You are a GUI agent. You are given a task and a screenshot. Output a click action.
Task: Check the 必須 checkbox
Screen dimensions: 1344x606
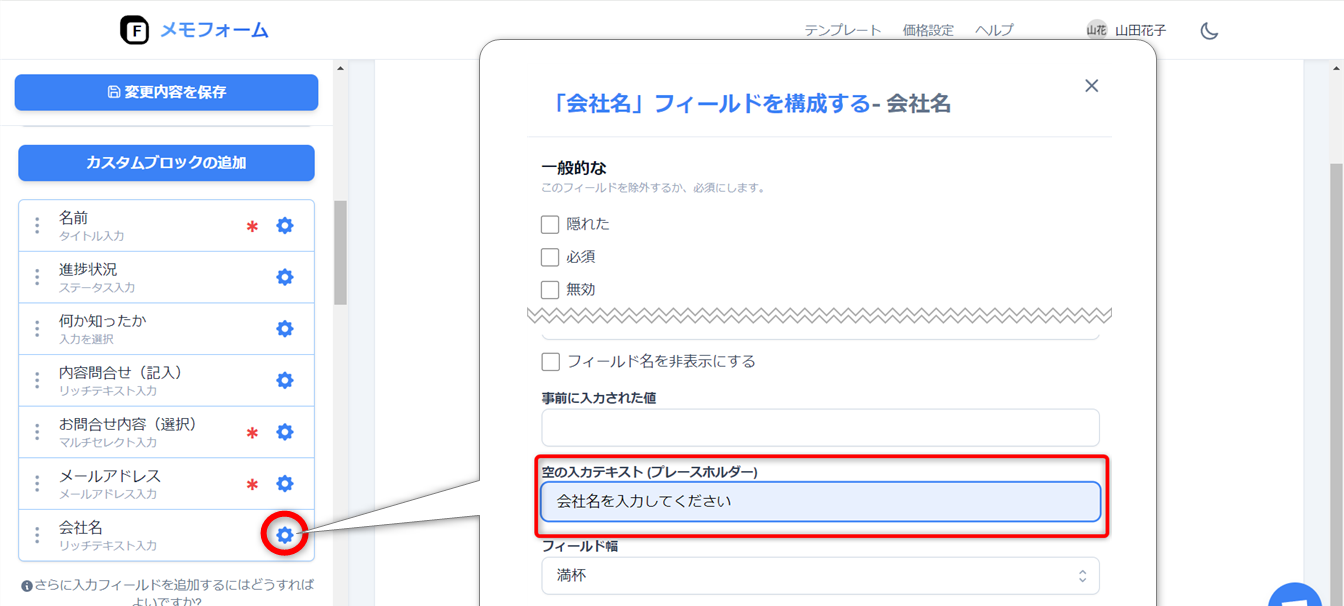tap(550, 257)
